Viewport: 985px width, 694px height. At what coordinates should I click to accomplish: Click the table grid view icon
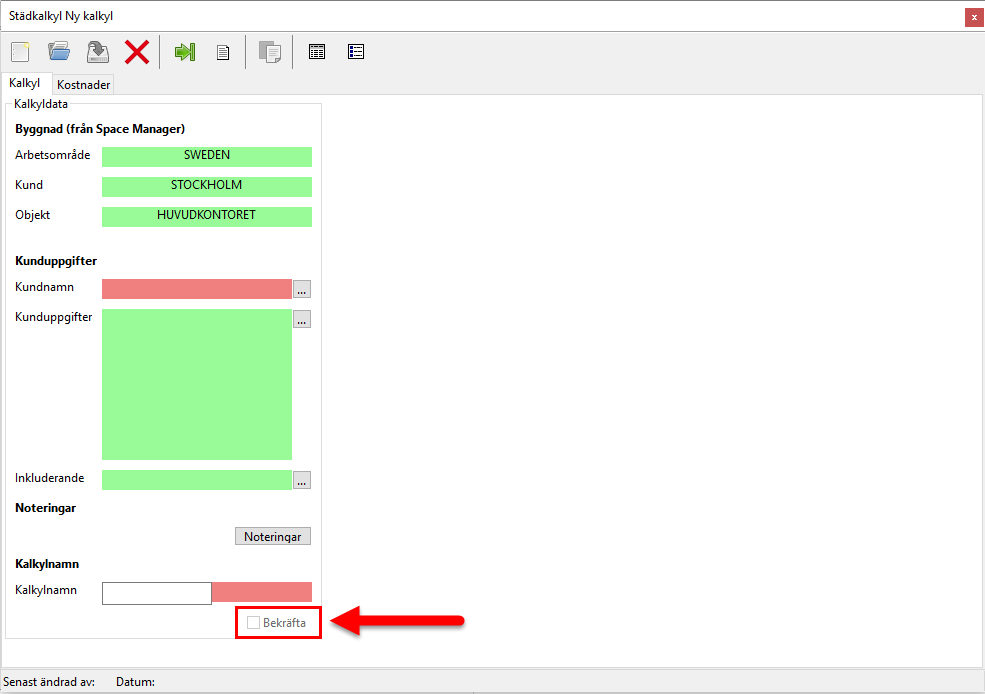pyautogui.click(x=317, y=52)
